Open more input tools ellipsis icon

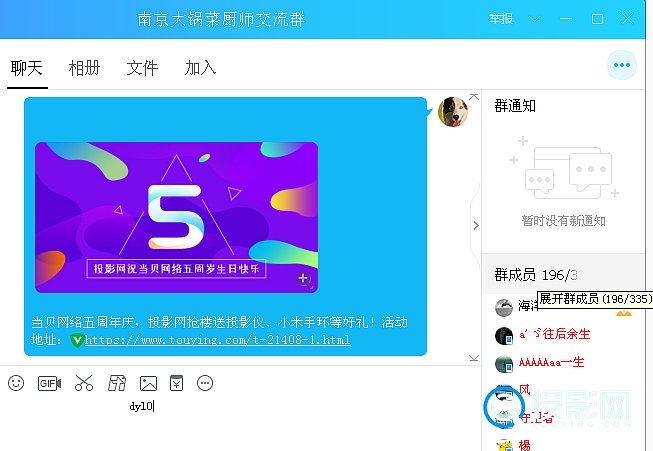[205, 383]
